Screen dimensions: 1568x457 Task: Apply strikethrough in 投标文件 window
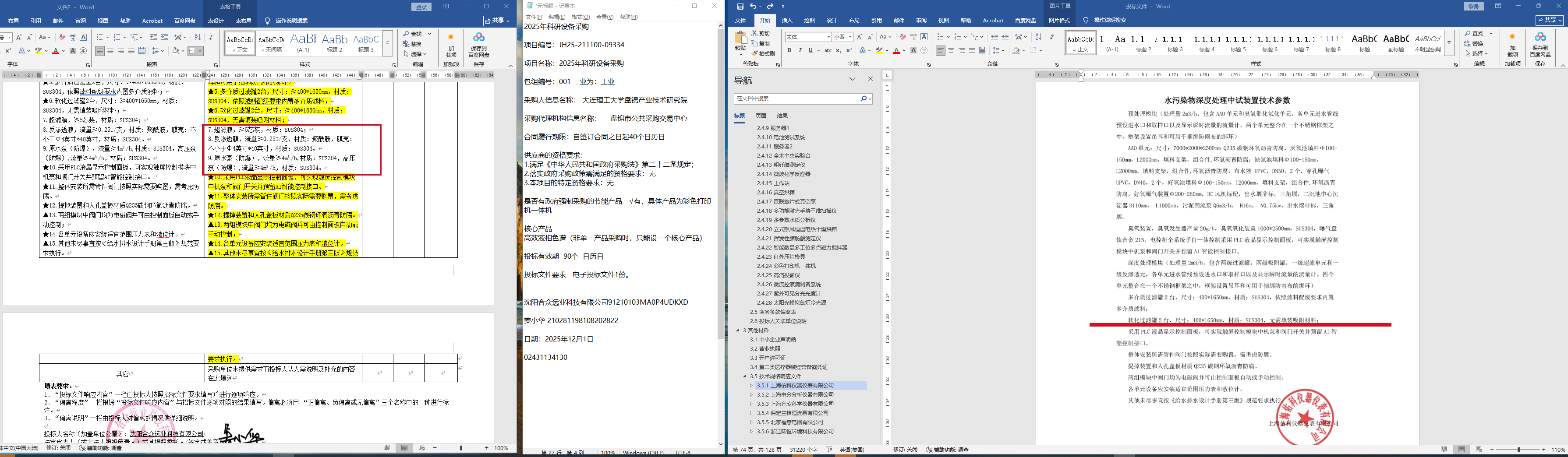tap(828, 50)
